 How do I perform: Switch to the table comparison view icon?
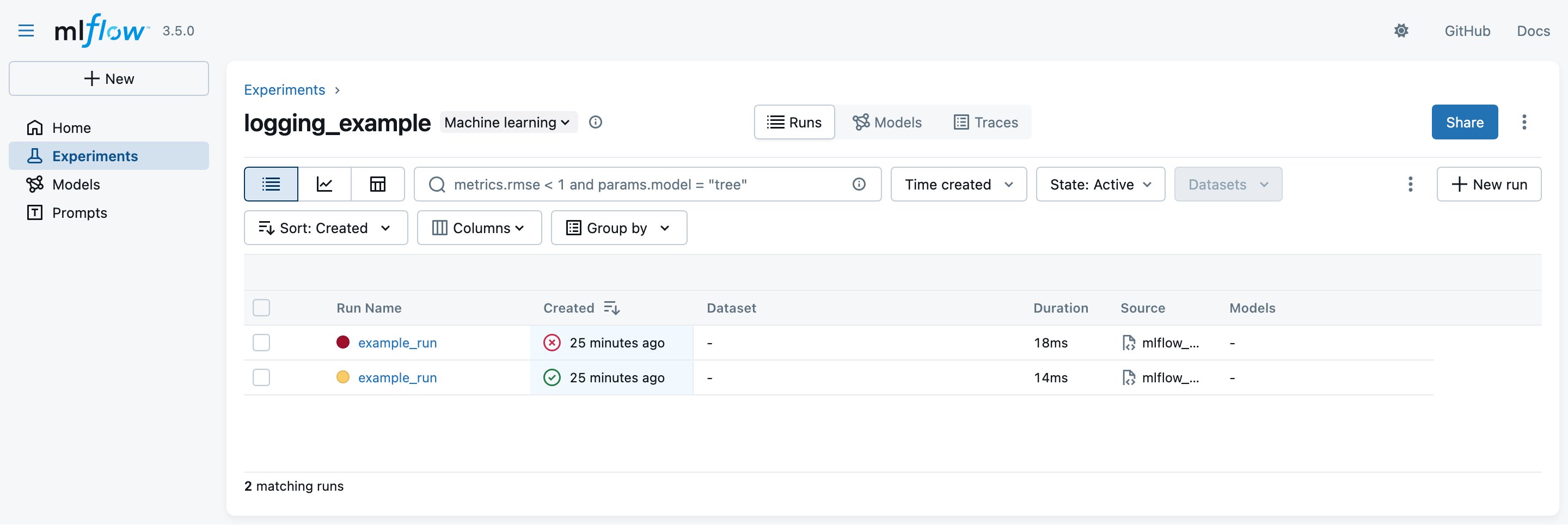(377, 184)
